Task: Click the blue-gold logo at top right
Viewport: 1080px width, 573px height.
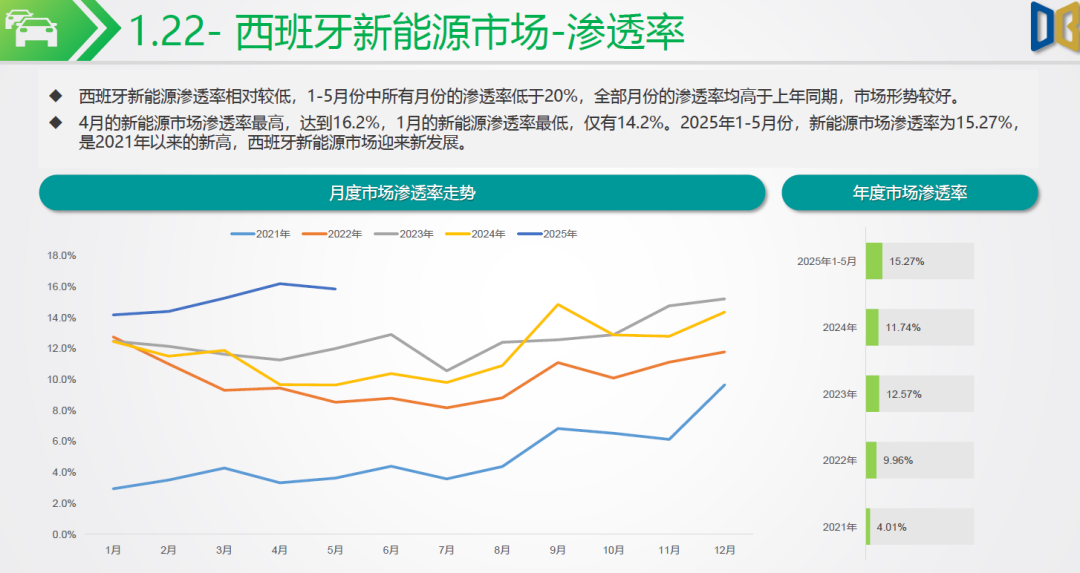Action: click(1055, 27)
